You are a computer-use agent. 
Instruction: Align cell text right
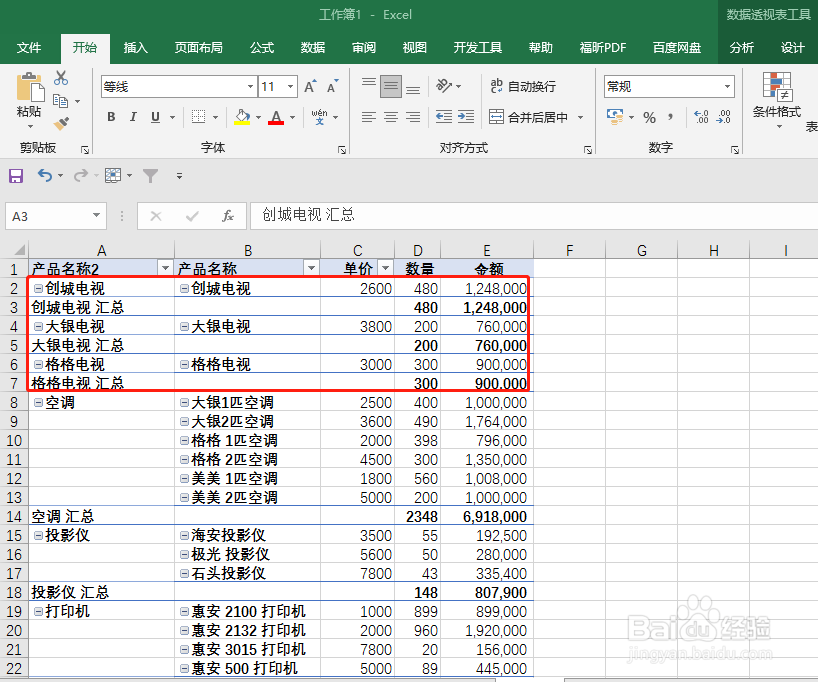[413, 117]
